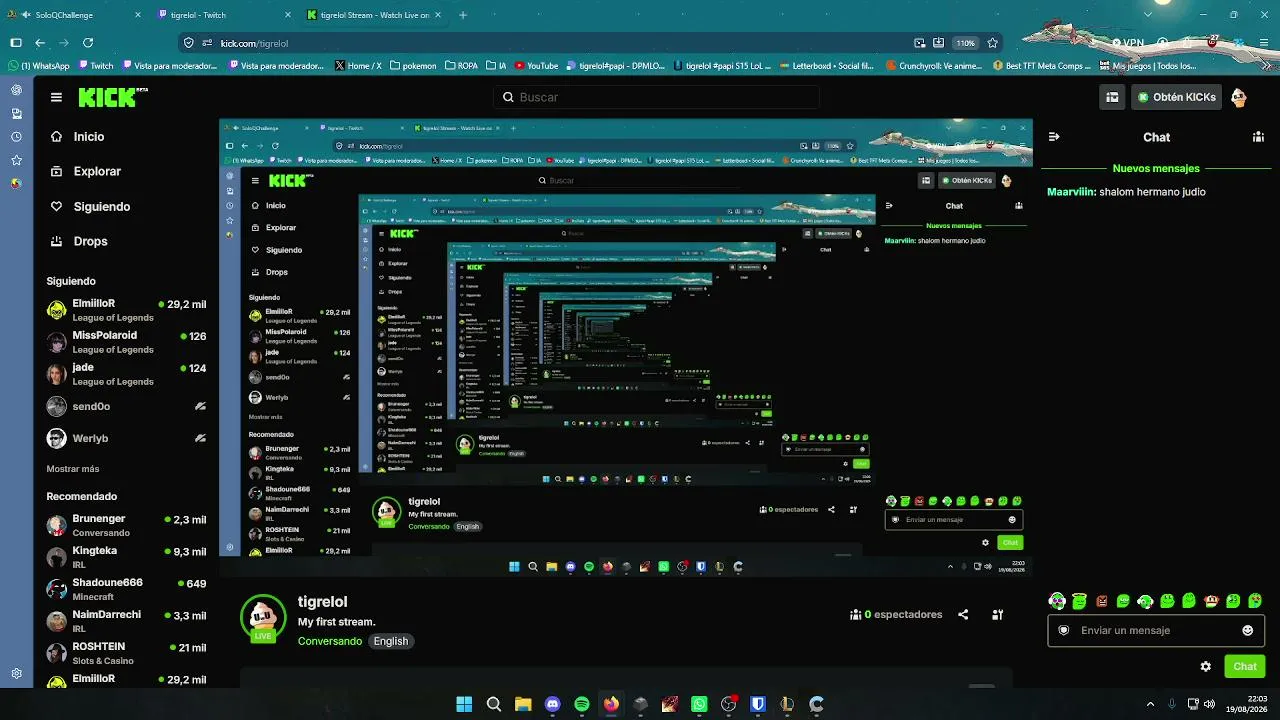
Task: Open browser sidebar settings gear
Action: click(x=16, y=674)
